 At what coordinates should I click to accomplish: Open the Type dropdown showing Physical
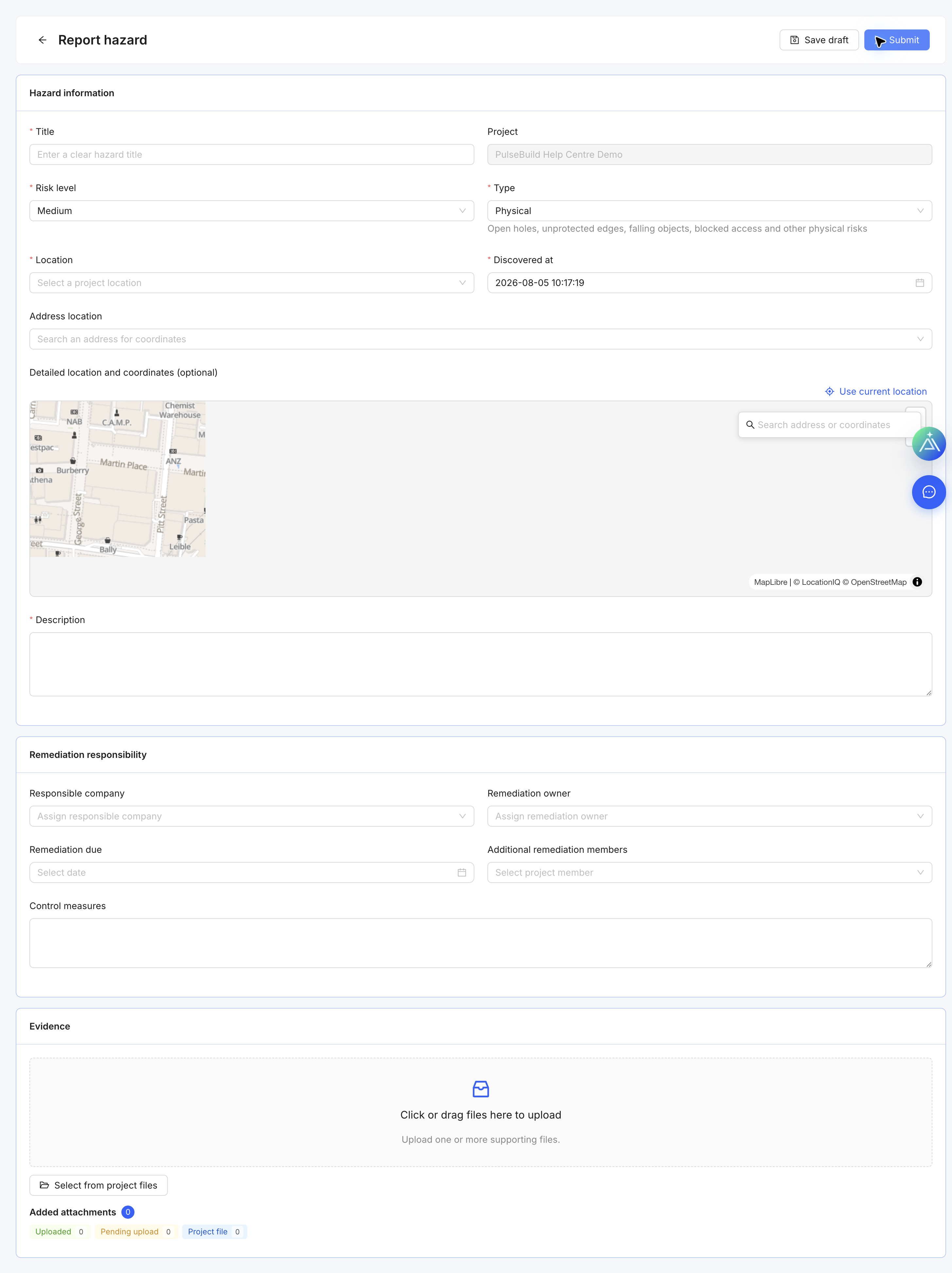709,211
